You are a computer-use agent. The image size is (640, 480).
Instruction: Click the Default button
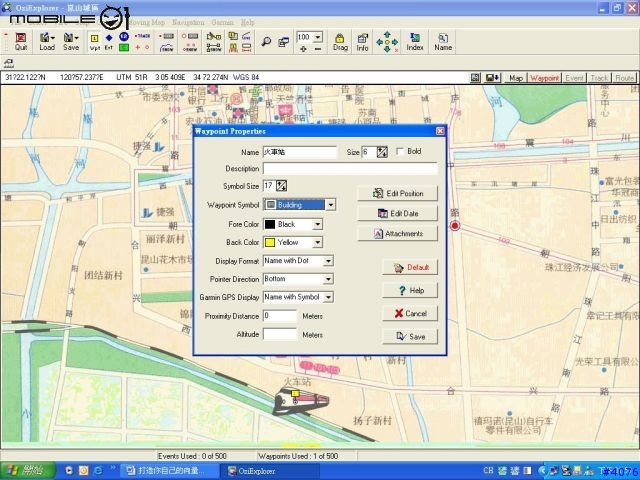[410, 267]
